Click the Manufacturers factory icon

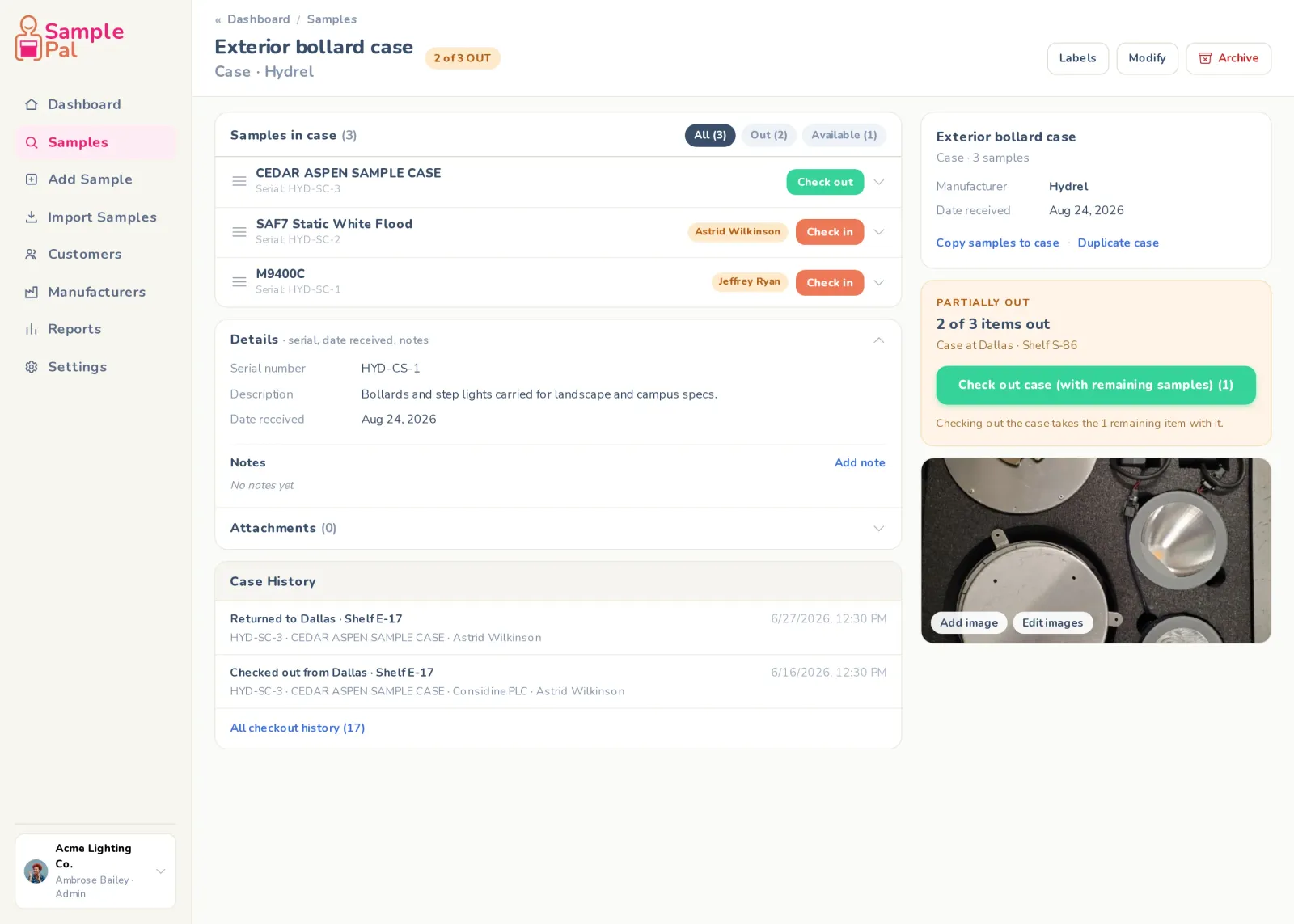point(32,292)
